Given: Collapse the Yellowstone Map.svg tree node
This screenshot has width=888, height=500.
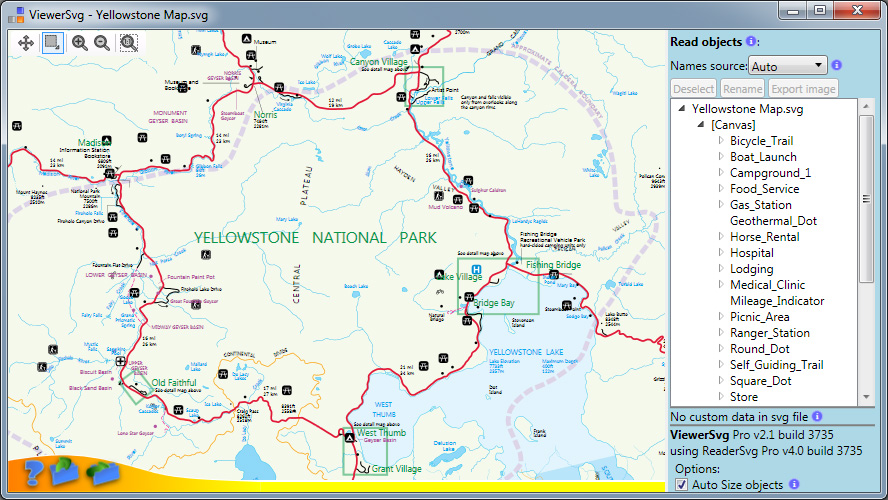Looking at the screenshot, I should coord(682,108).
